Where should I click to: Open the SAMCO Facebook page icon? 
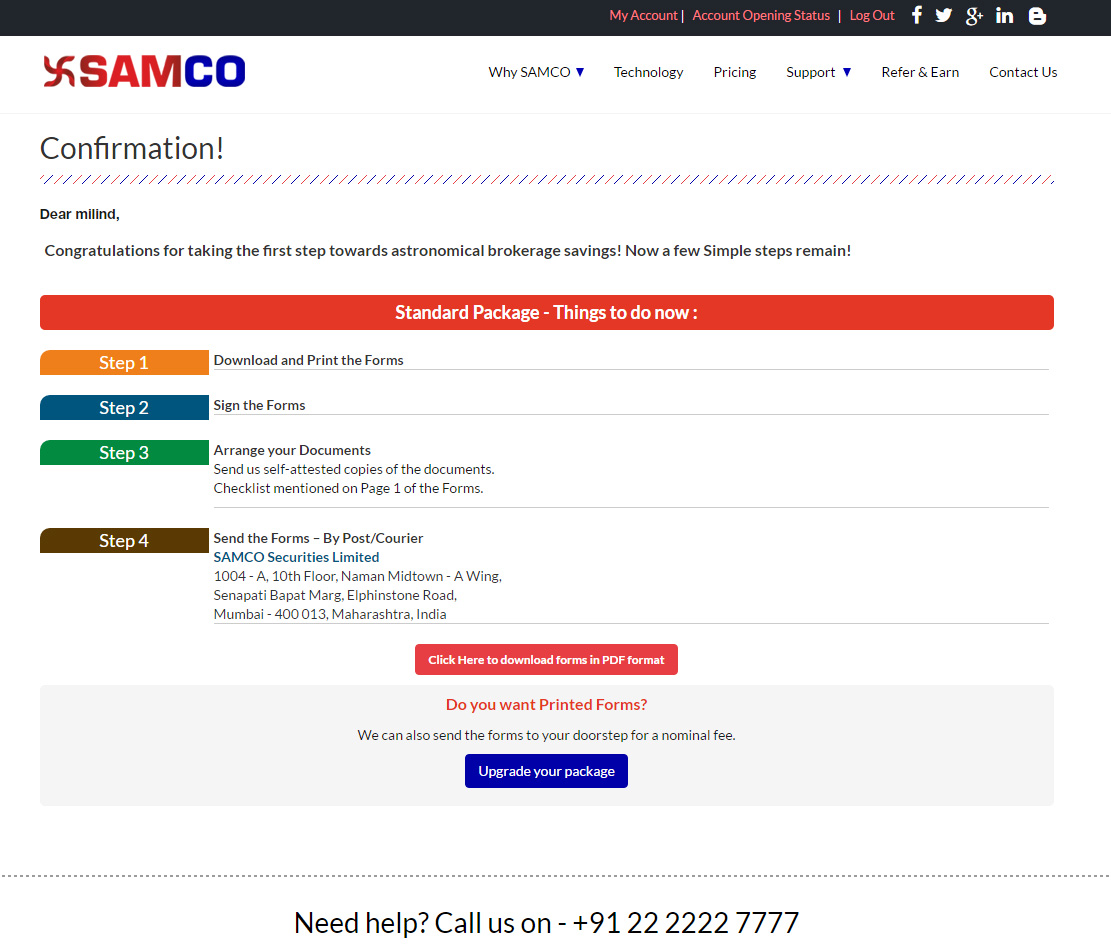pos(917,15)
